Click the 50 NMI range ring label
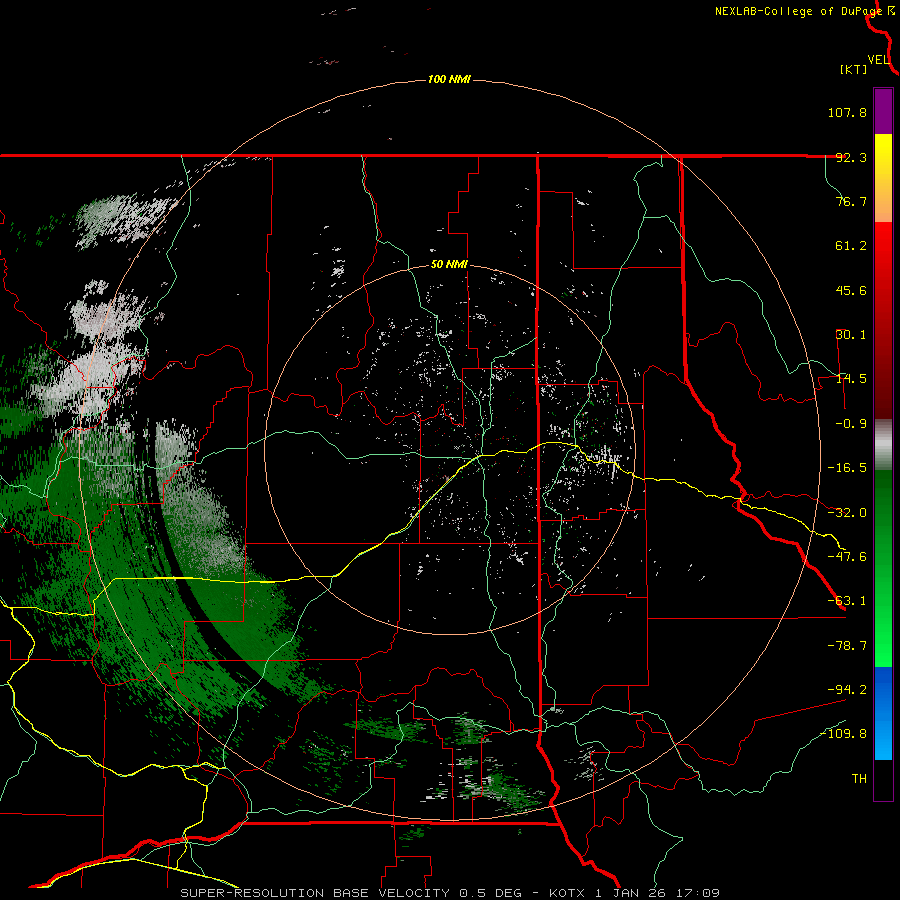 point(449,265)
